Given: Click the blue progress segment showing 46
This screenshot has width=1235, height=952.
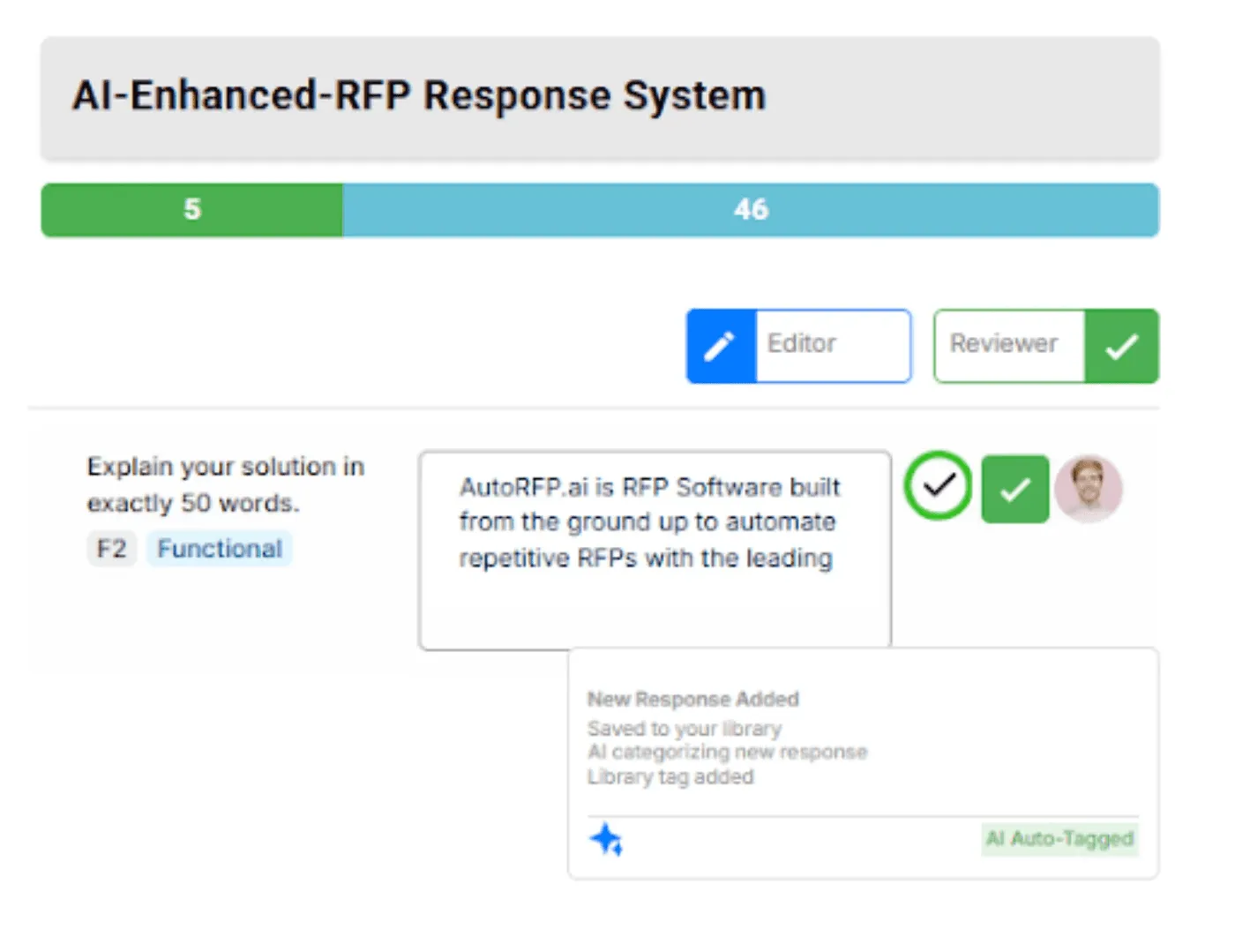Looking at the screenshot, I should tap(751, 210).
